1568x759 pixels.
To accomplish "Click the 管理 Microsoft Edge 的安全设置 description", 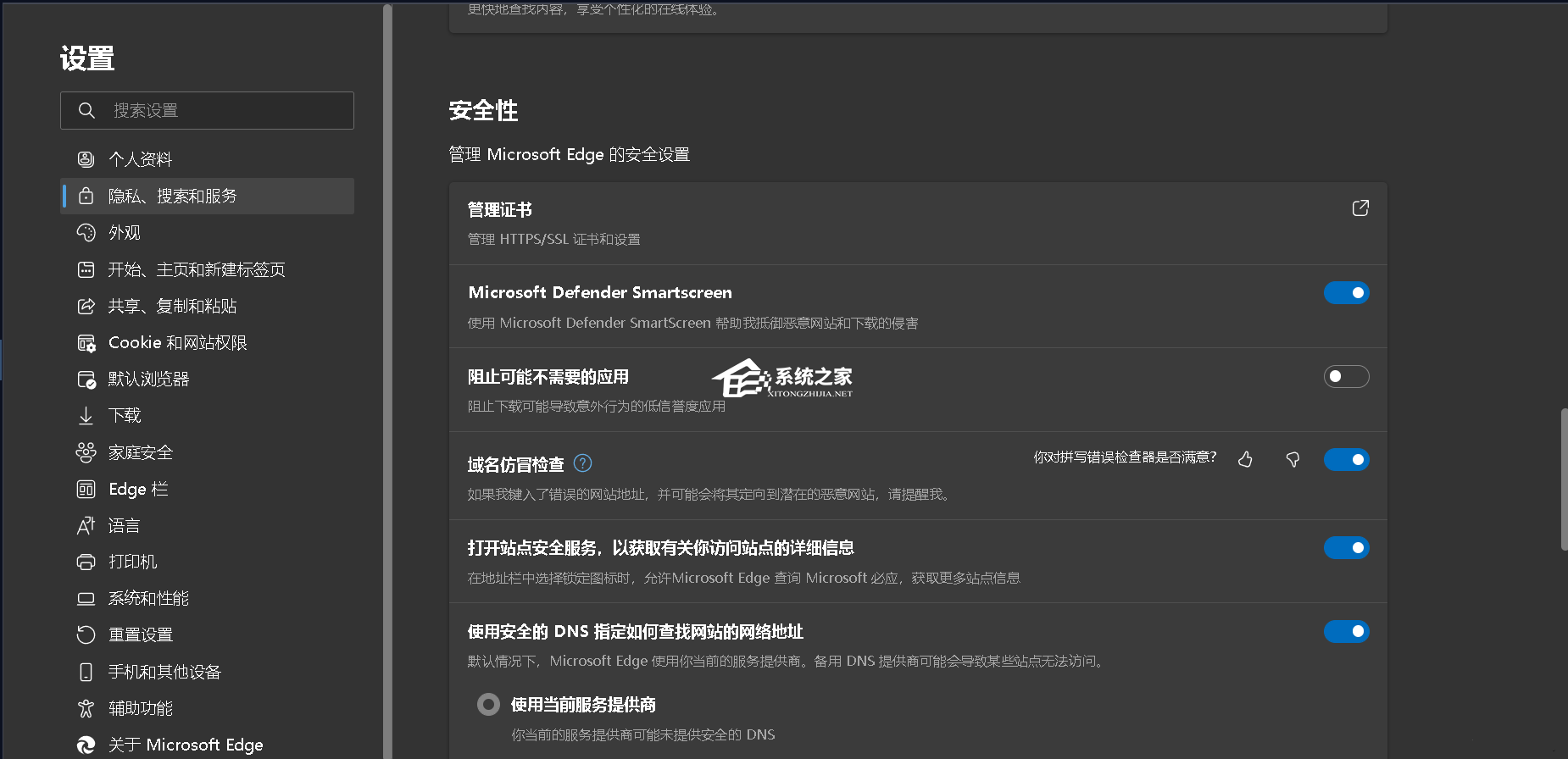I will 569,154.
